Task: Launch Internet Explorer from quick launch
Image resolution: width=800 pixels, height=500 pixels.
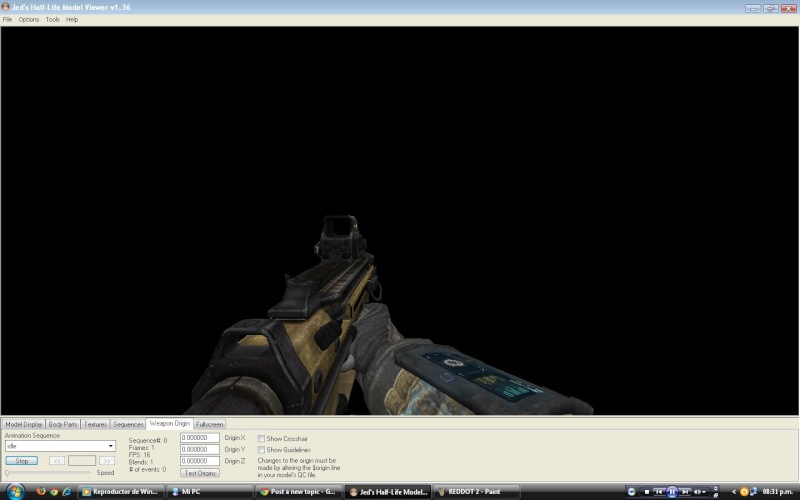Action: tap(66, 492)
